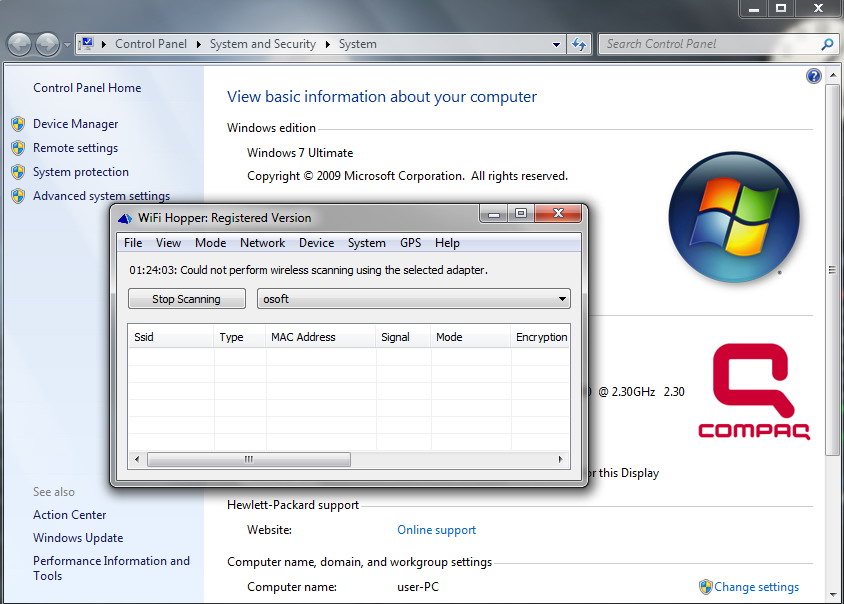The image size is (844, 604).
Task: Open Advanced system settings link
Action: pyautogui.click(x=101, y=196)
